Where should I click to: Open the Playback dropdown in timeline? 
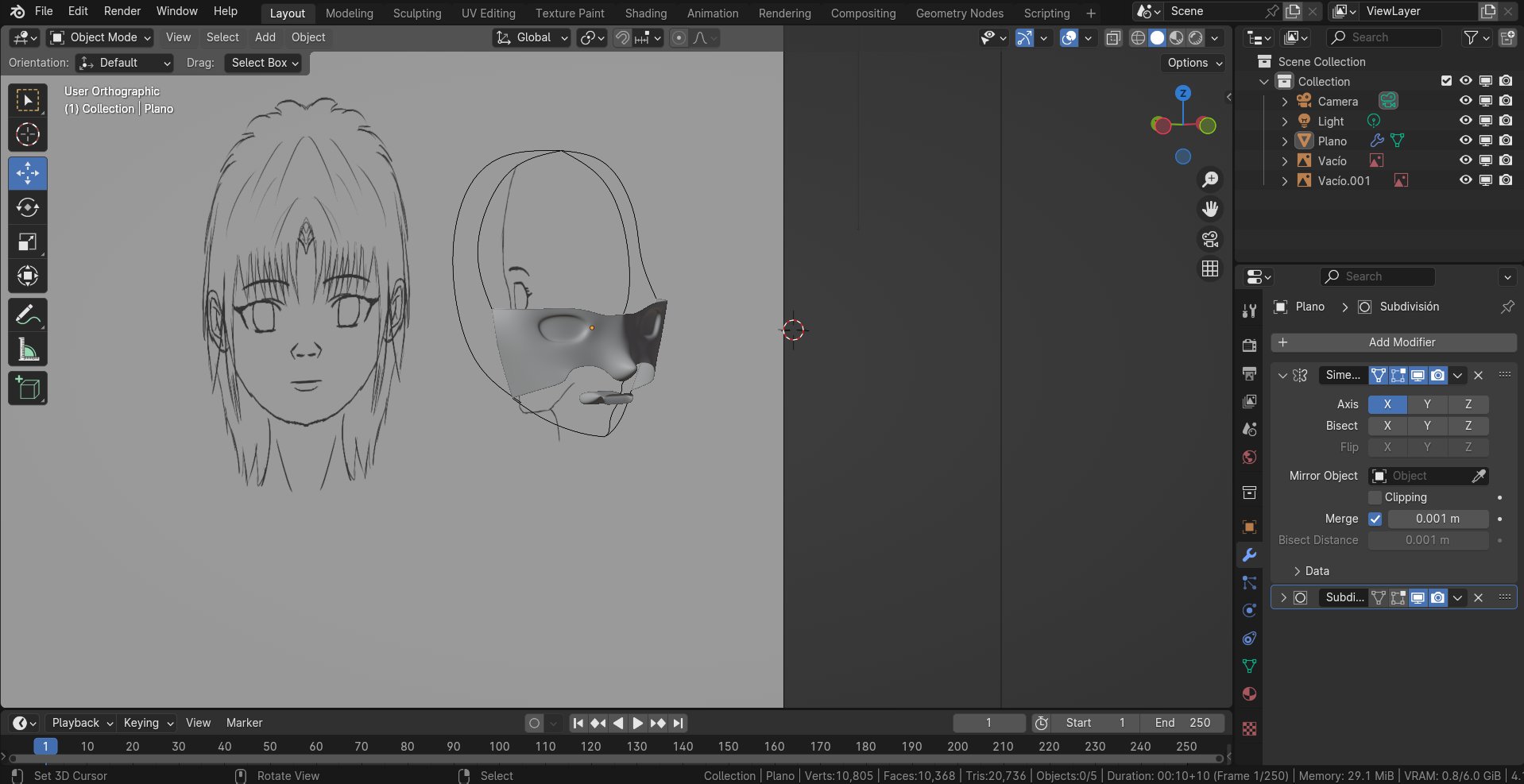tap(83, 723)
